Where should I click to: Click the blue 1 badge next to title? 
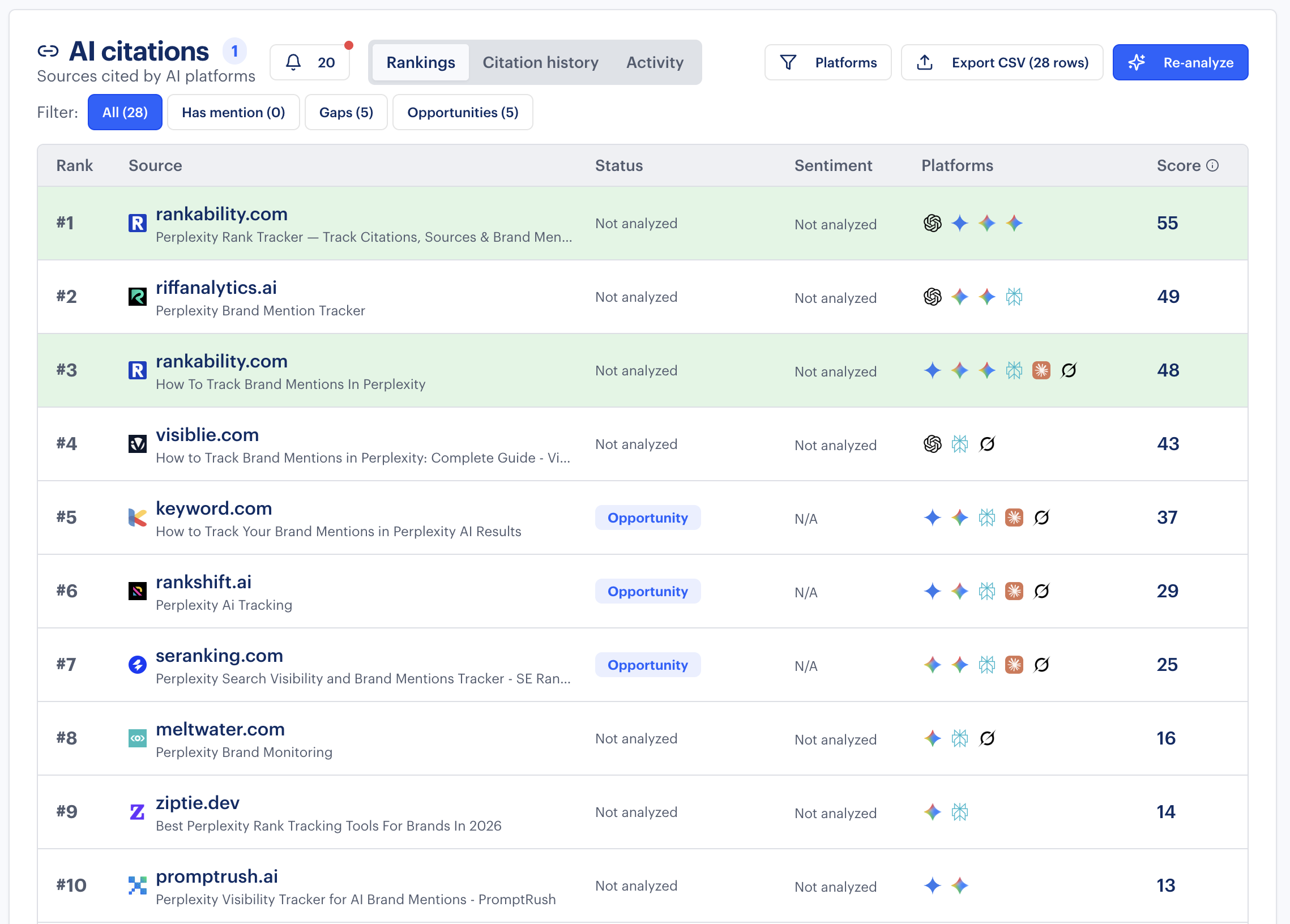point(234,51)
